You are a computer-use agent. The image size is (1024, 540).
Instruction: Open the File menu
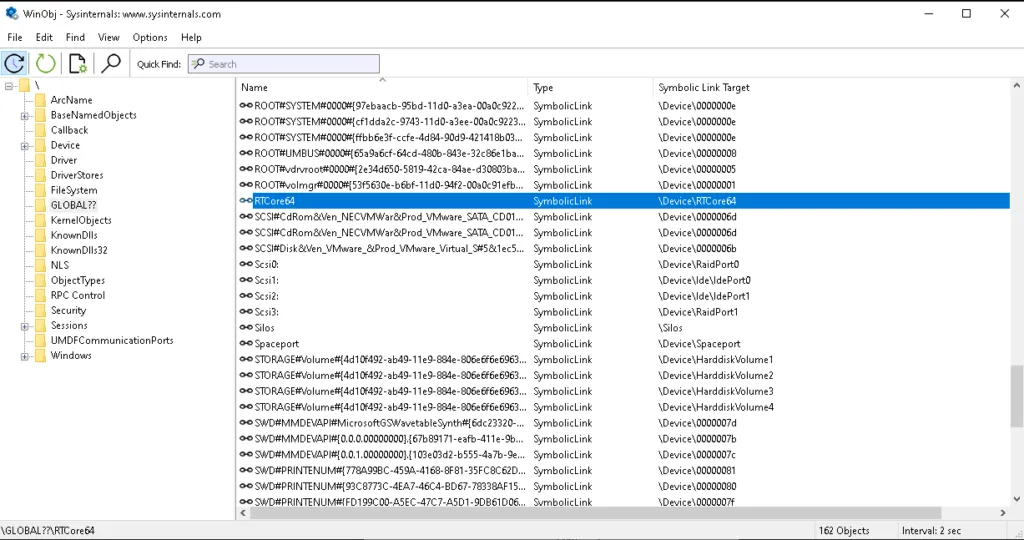pyautogui.click(x=14, y=37)
